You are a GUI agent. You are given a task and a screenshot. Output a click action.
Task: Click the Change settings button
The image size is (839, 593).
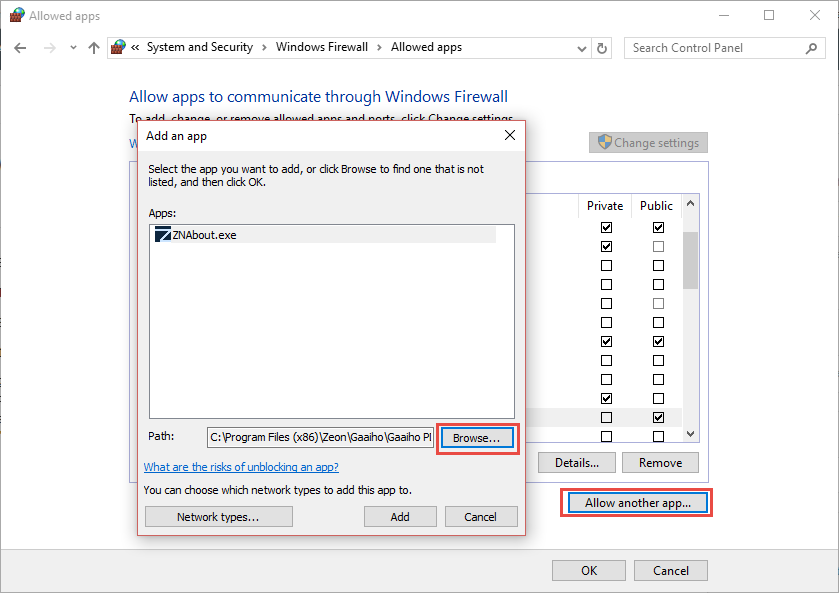(x=648, y=142)
